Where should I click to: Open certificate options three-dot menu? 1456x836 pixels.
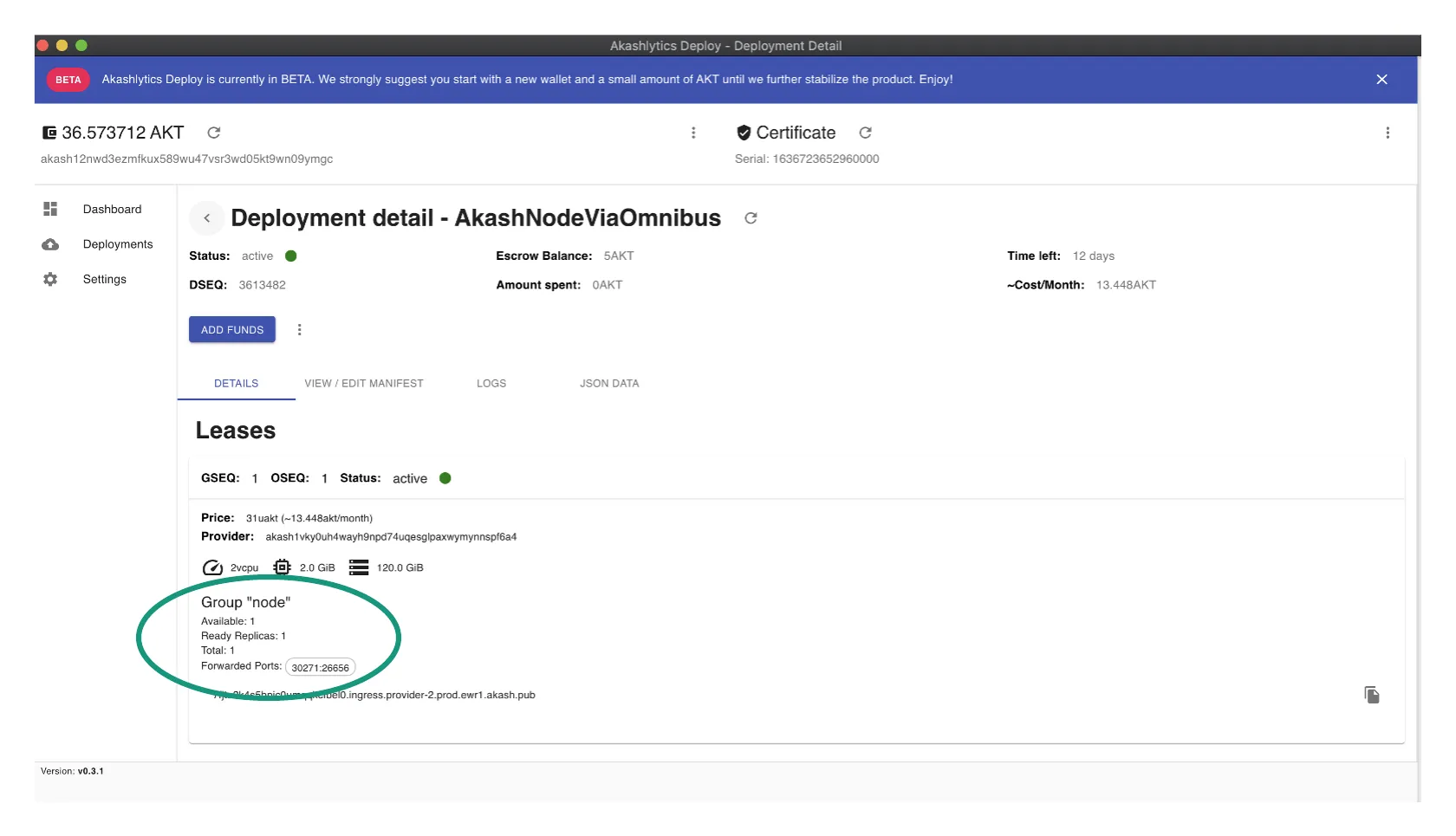pos(1388,133)
